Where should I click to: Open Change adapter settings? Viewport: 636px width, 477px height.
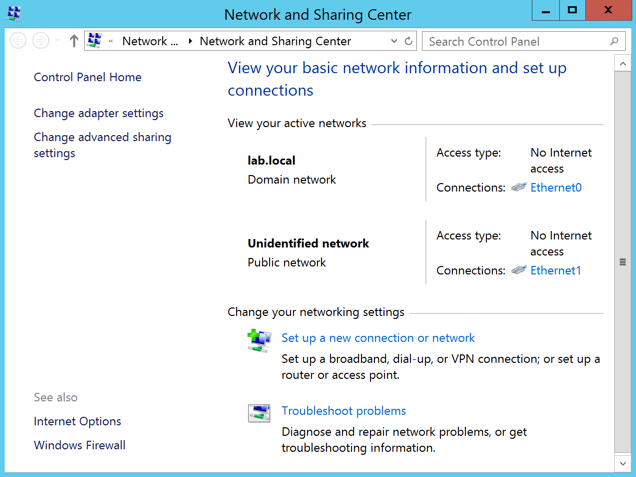(x=98, y=113)
